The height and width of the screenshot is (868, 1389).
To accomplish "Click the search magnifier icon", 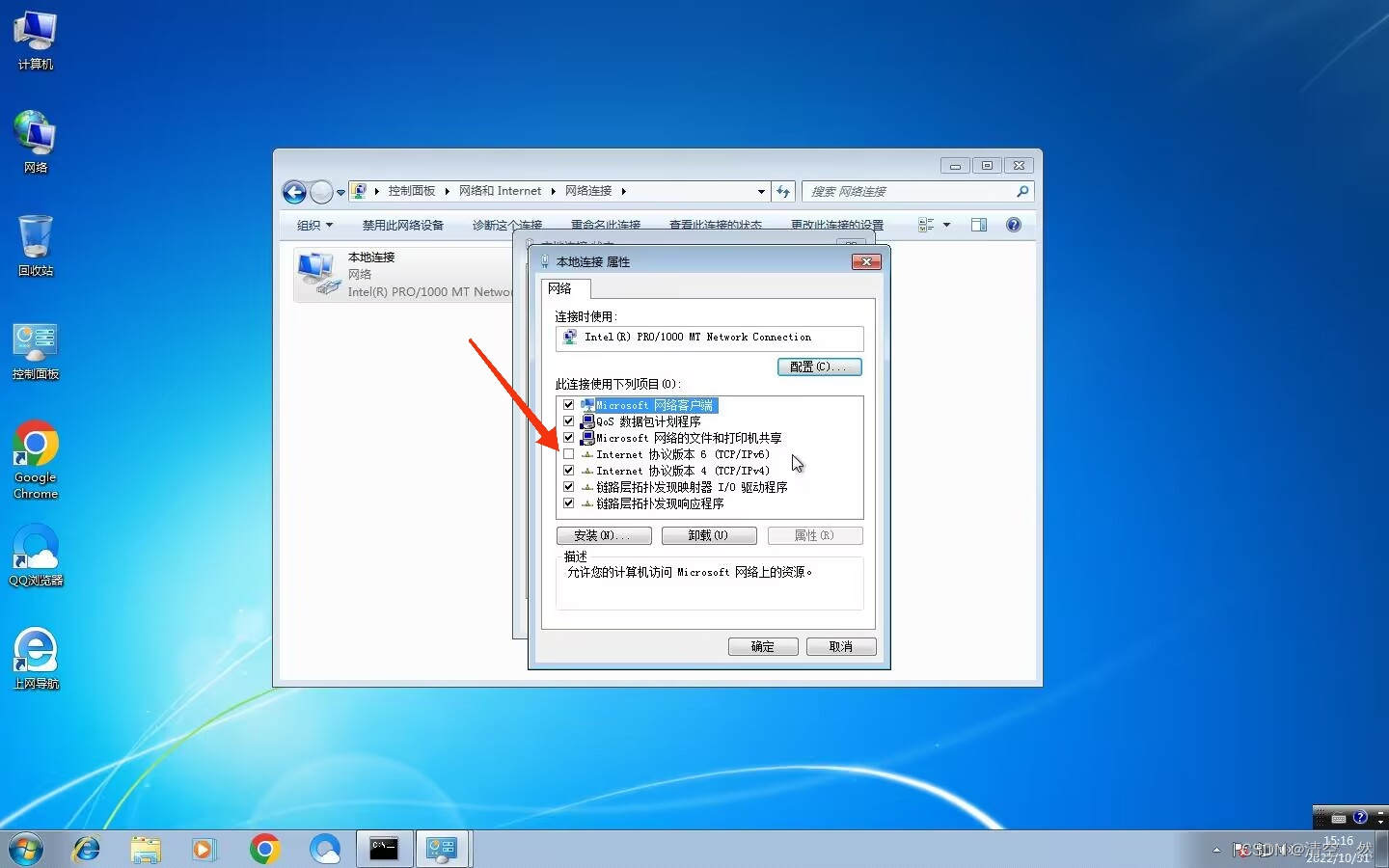I will (x=1022, y=192).
